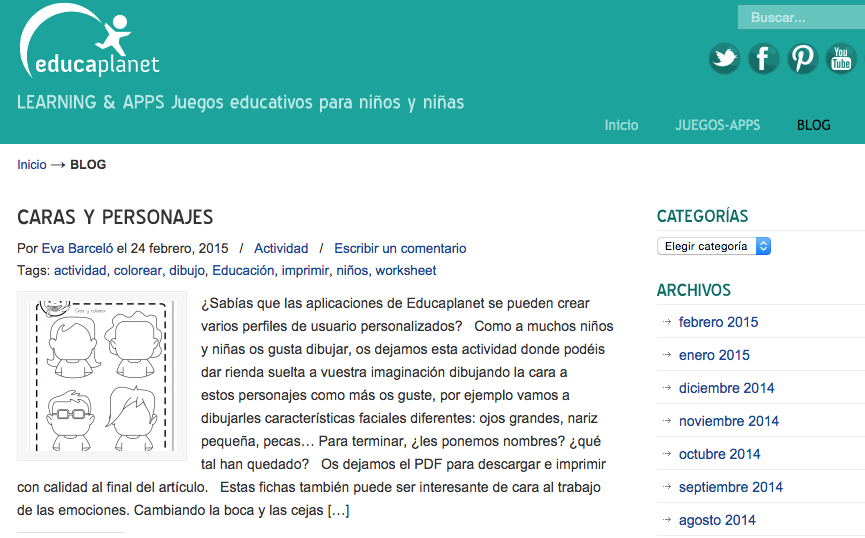Go to the Inicio menu item

621,125
